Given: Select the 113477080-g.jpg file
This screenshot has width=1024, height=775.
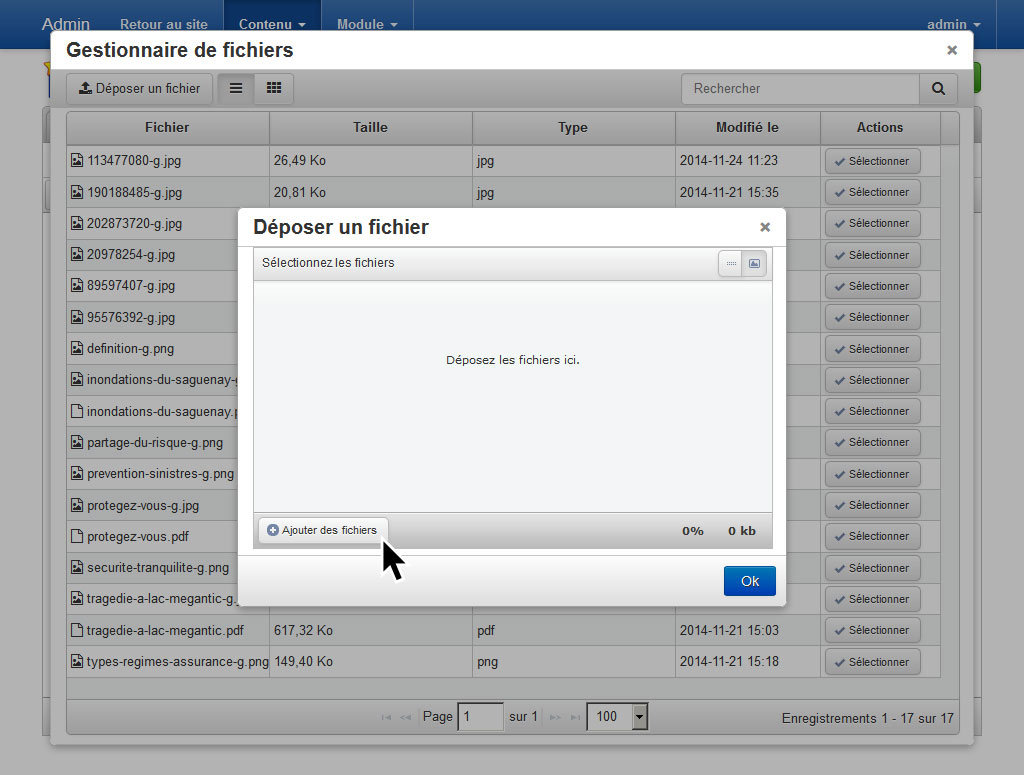Looking at the screenshot, I should (x=872, y=161).
